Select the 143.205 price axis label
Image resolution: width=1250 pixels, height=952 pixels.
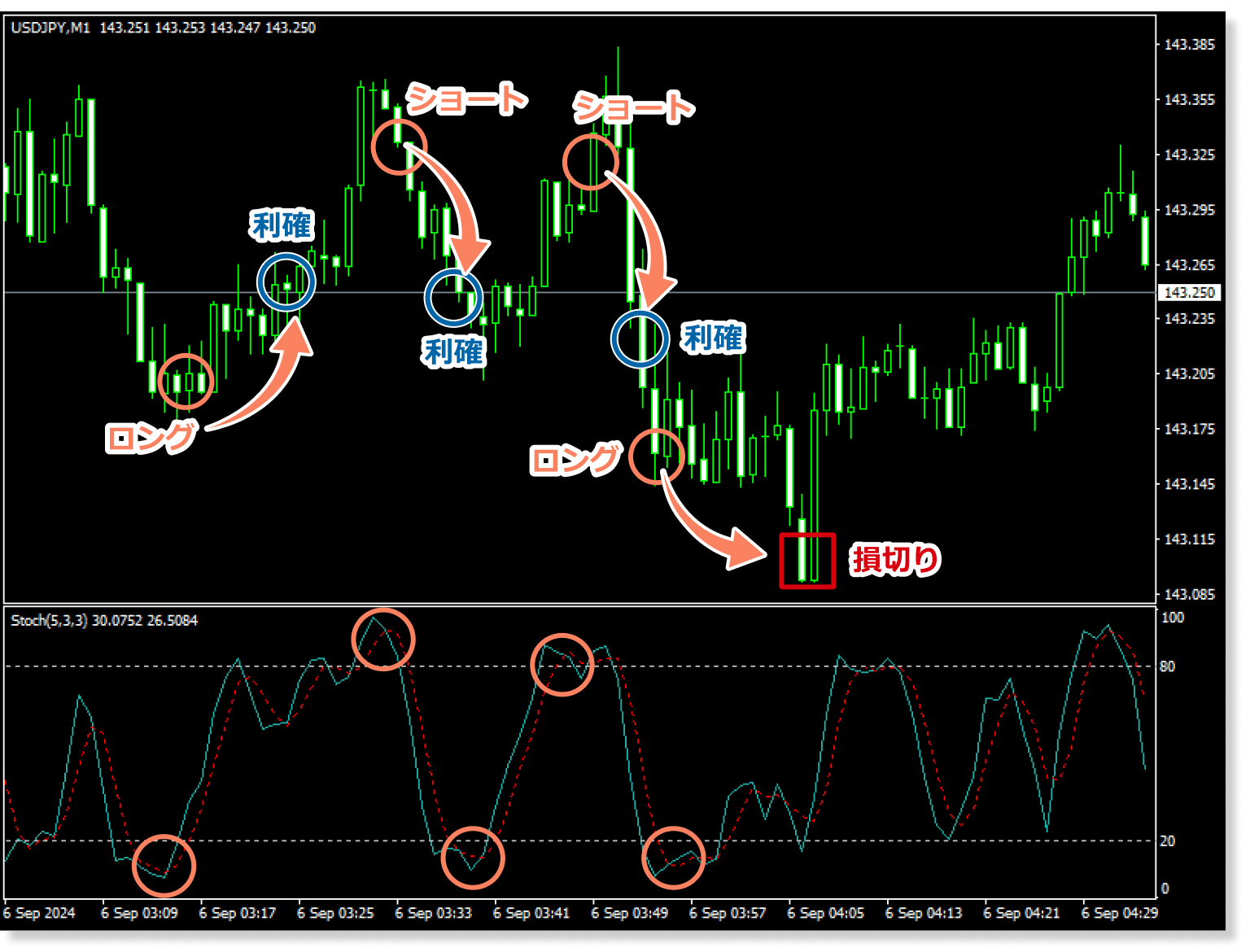1189,374
